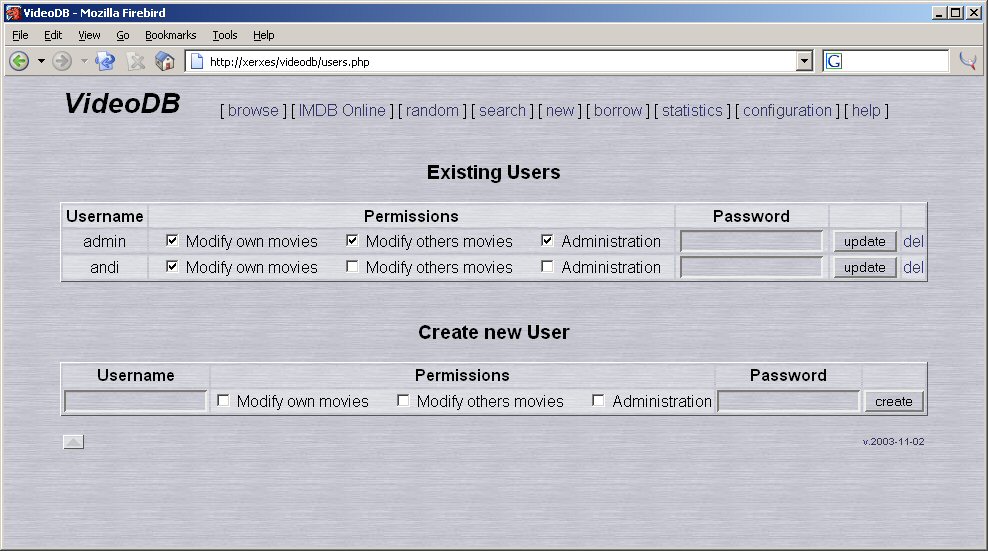Image resolution: width=988 pixels, height=551 pixels.
Task: Open the Go menu
Action: click(123, 35)
